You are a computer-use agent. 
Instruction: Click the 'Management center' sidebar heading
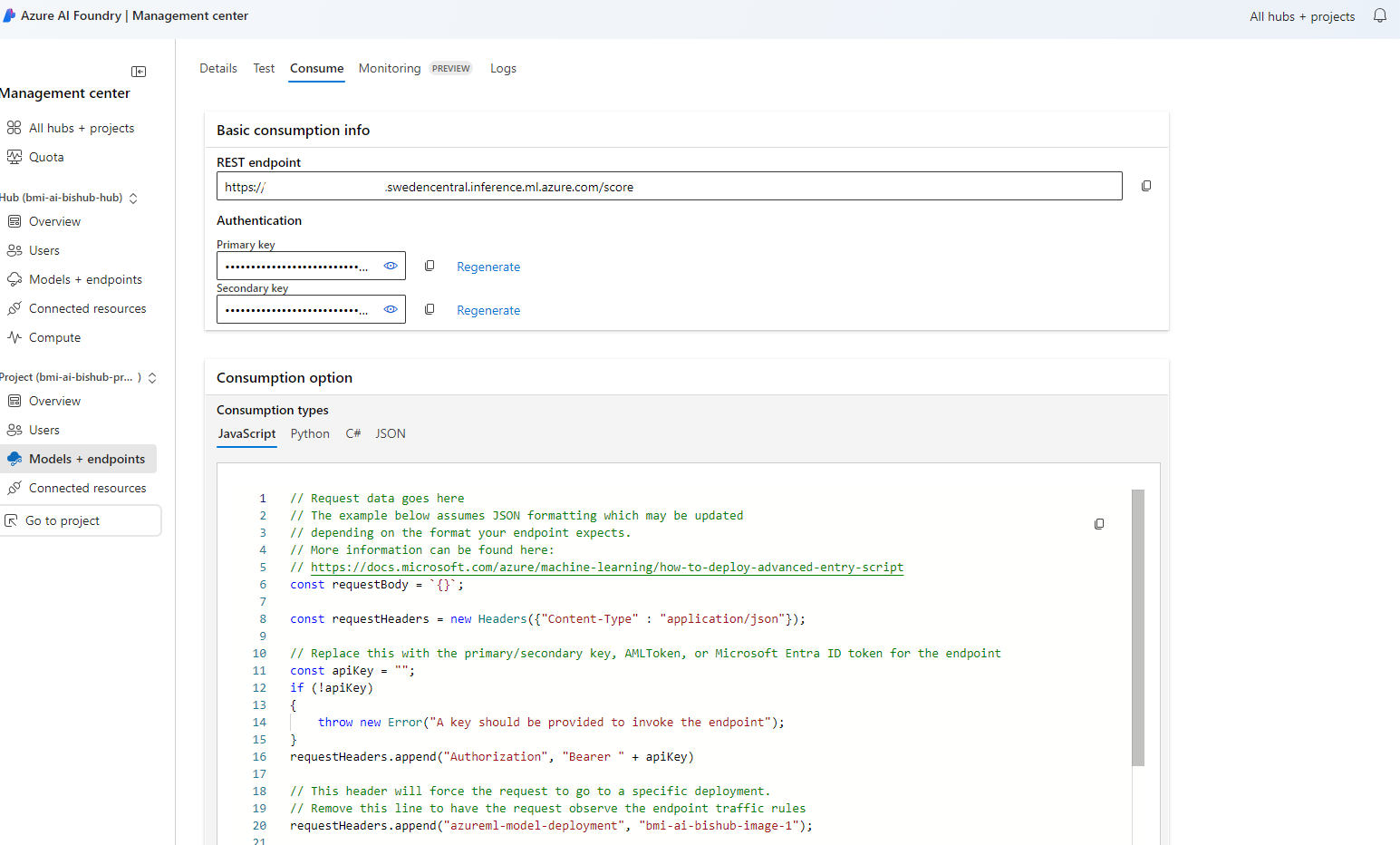point(65,92)
